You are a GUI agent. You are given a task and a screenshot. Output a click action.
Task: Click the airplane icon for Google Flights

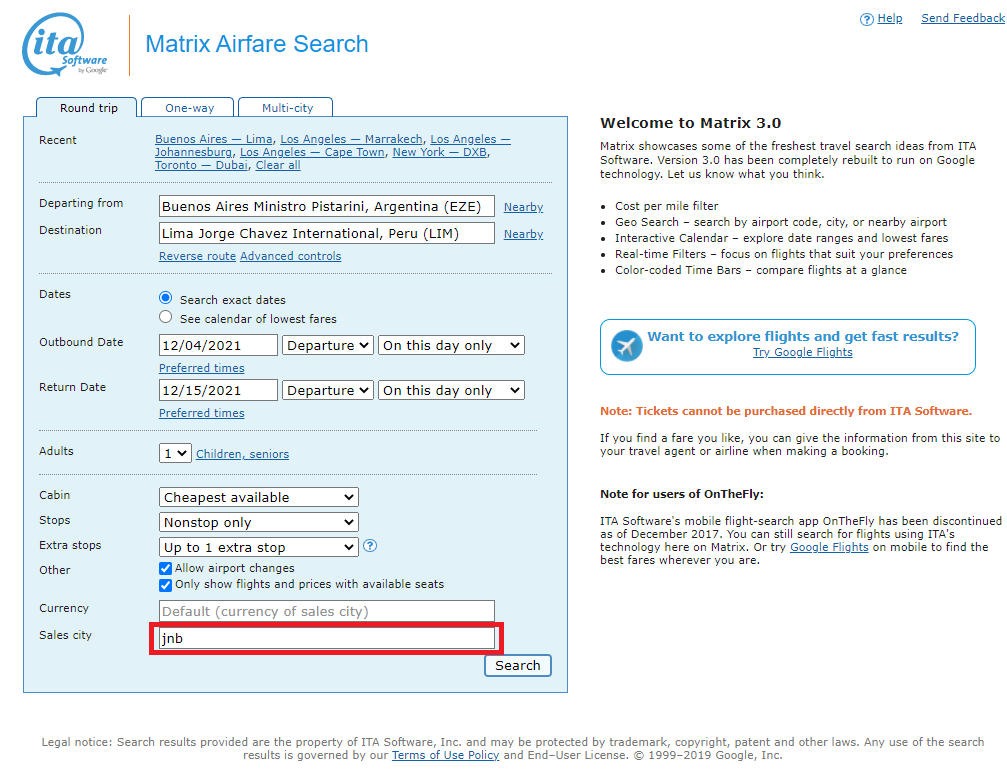pyautogui.click(x=626, y=345)
